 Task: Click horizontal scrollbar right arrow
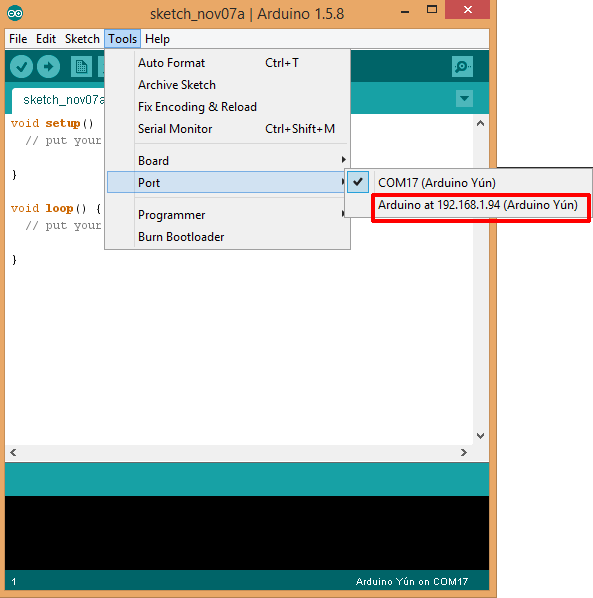click(464, 452)
